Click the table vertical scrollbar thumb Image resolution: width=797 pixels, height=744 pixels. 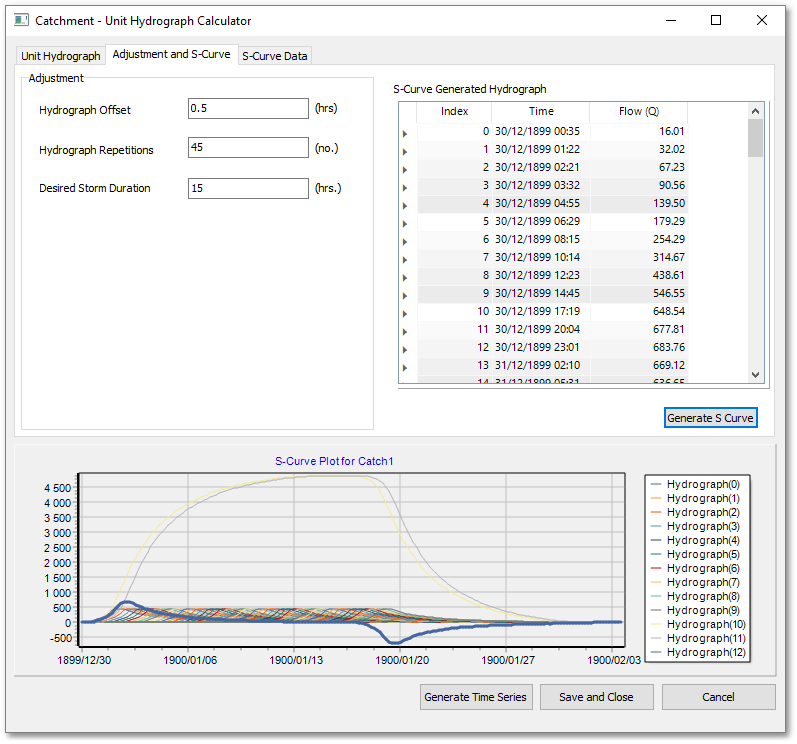point(755,138)
